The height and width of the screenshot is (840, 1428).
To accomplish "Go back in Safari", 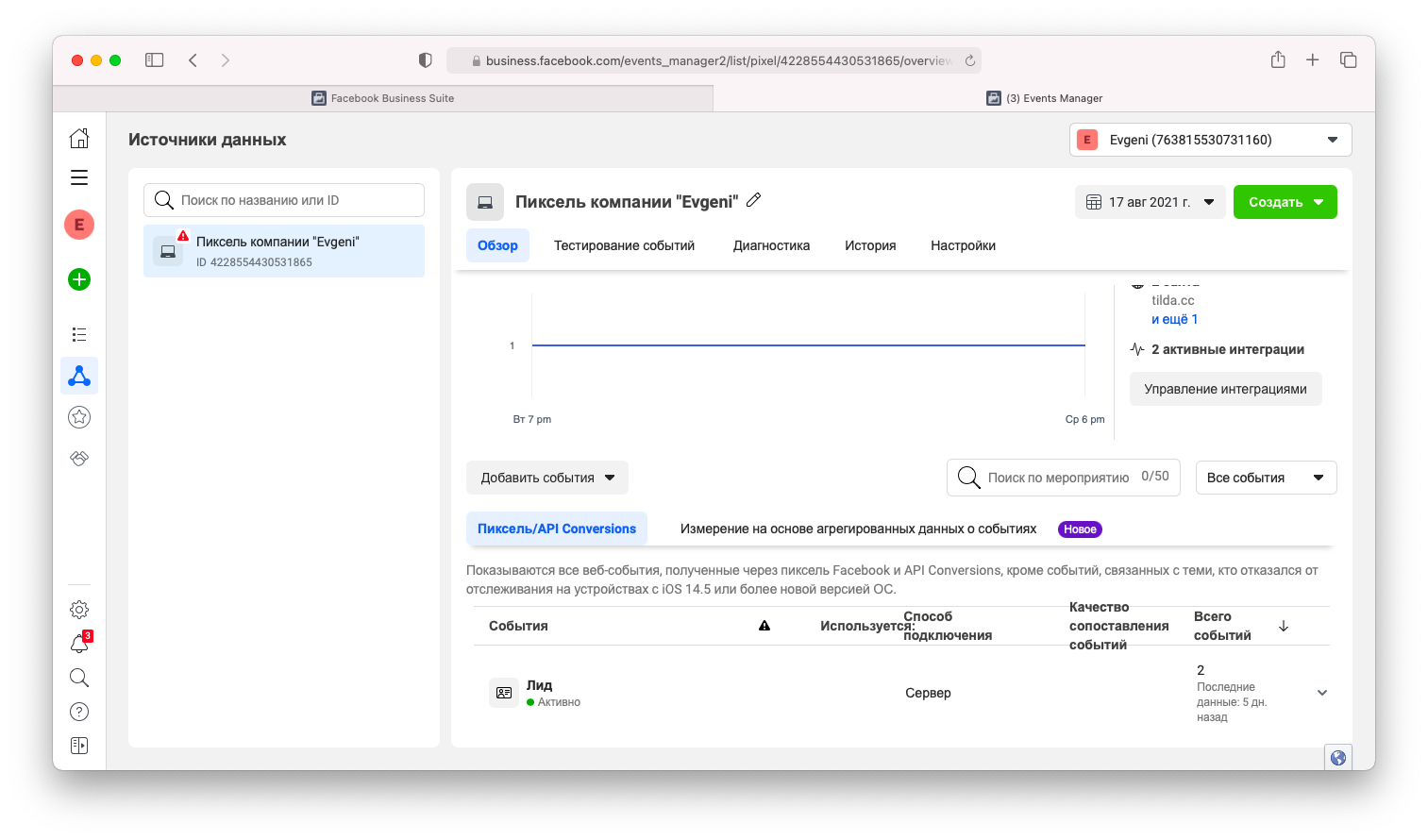I will tap(193, 60).
